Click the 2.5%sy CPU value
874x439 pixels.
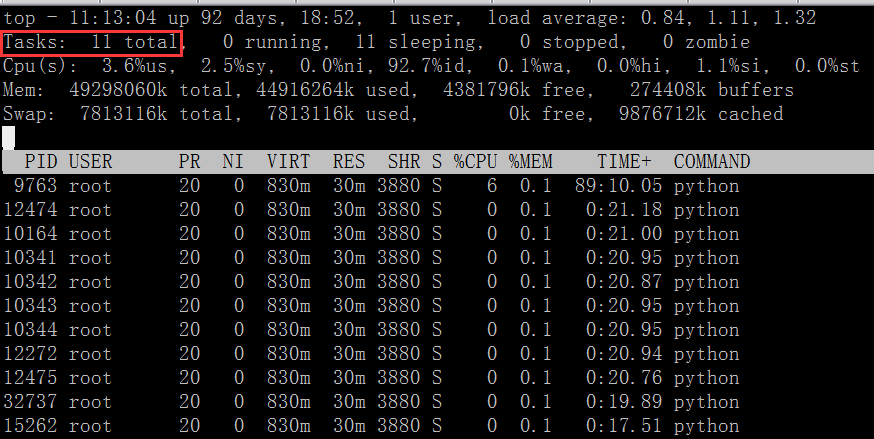click(x=237, y=66)
